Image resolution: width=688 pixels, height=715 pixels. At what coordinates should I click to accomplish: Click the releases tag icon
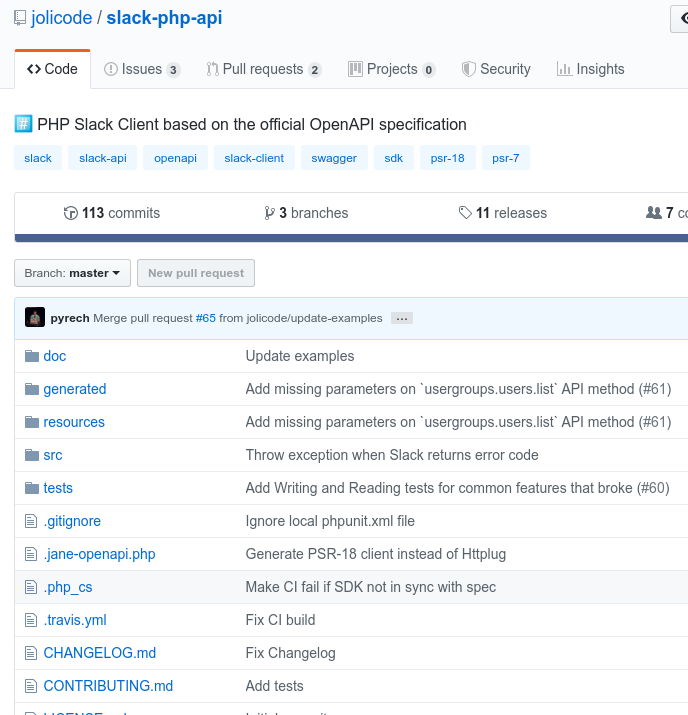click(465, 212)
